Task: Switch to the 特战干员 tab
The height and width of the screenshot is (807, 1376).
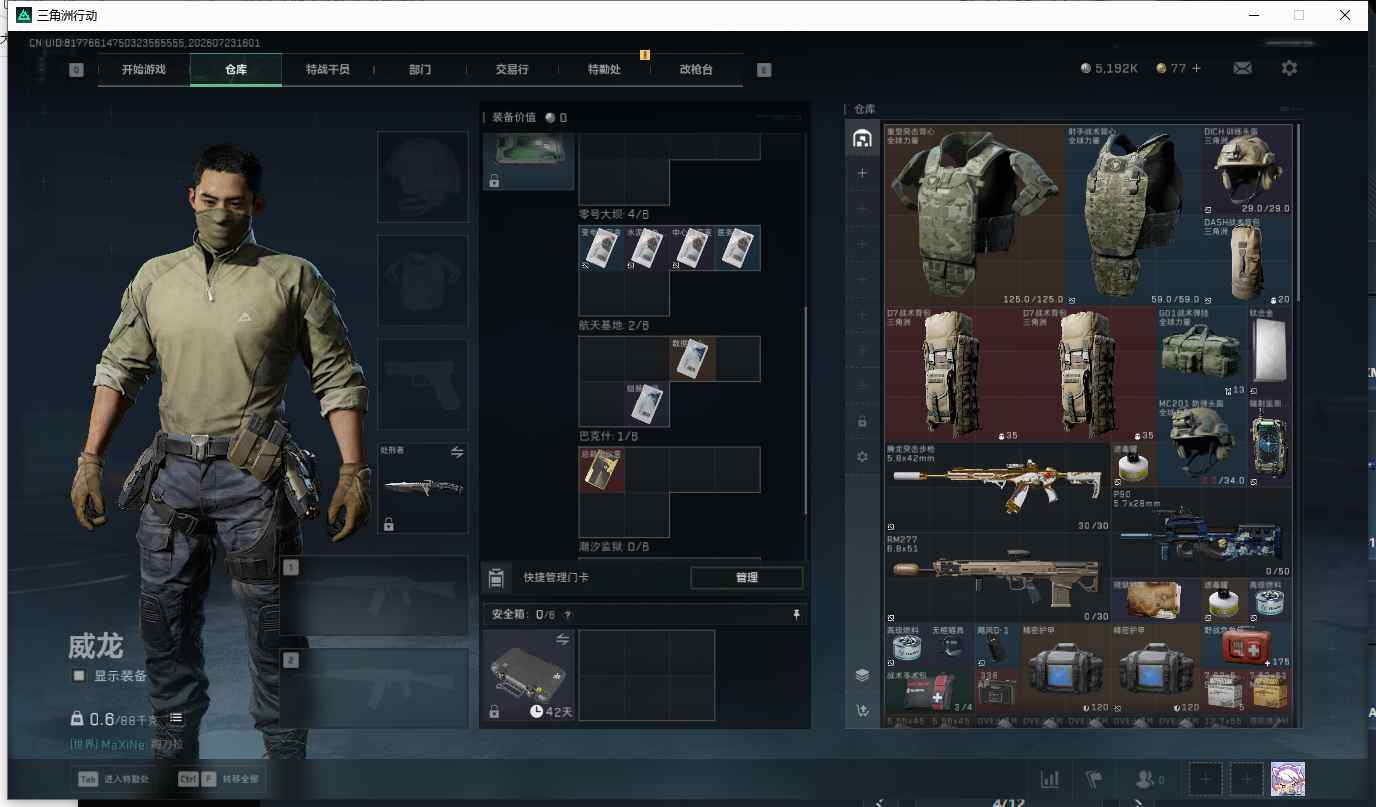Action: click(x=327, y=70)
